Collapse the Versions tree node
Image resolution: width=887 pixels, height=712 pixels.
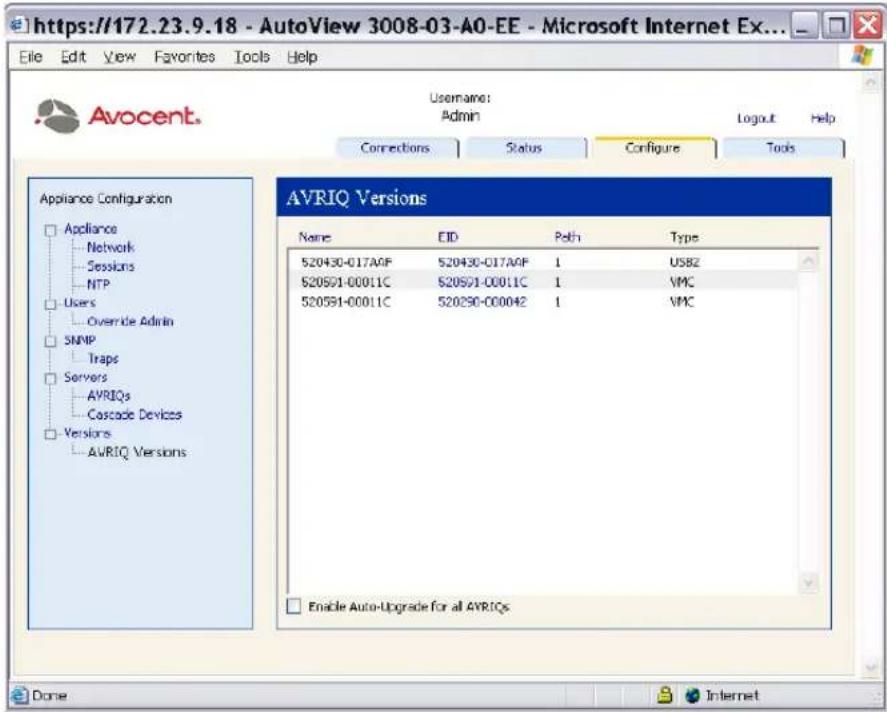tap(51, 434)
